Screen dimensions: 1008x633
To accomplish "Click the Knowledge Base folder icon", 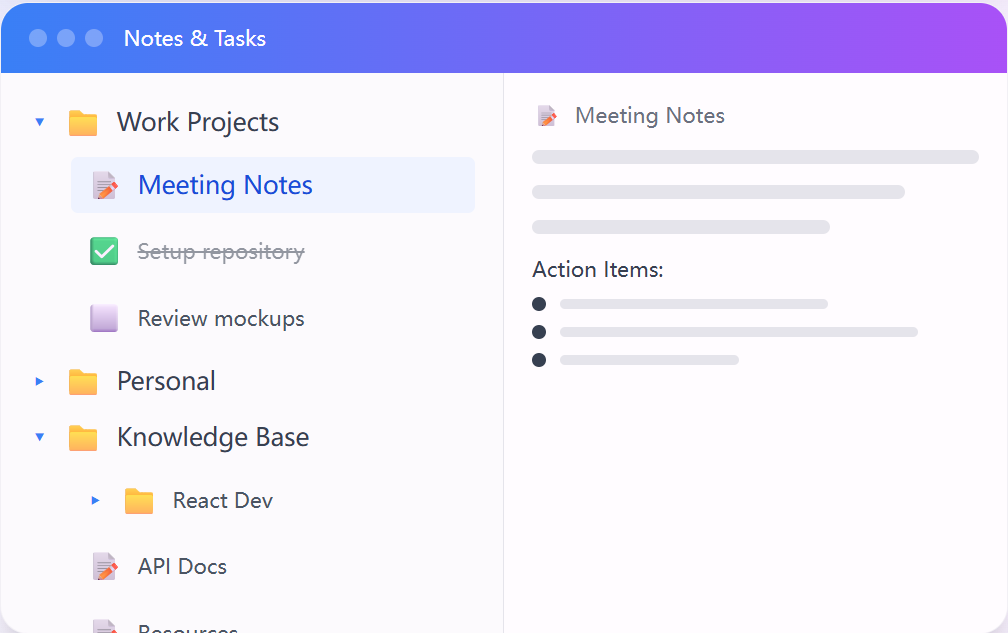I will [x=83, y=438].
